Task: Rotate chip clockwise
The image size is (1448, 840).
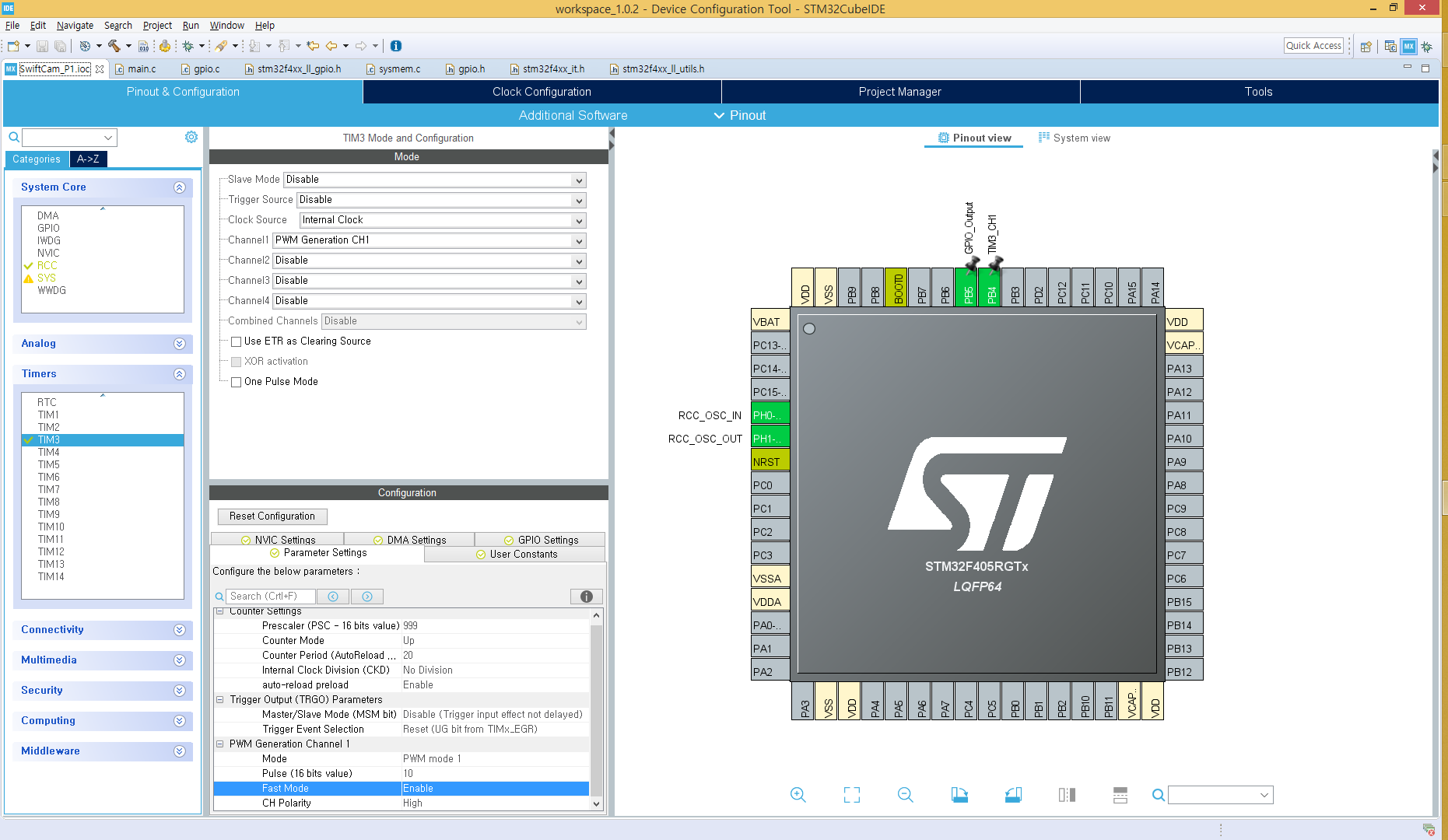Action: coord(959,794)
